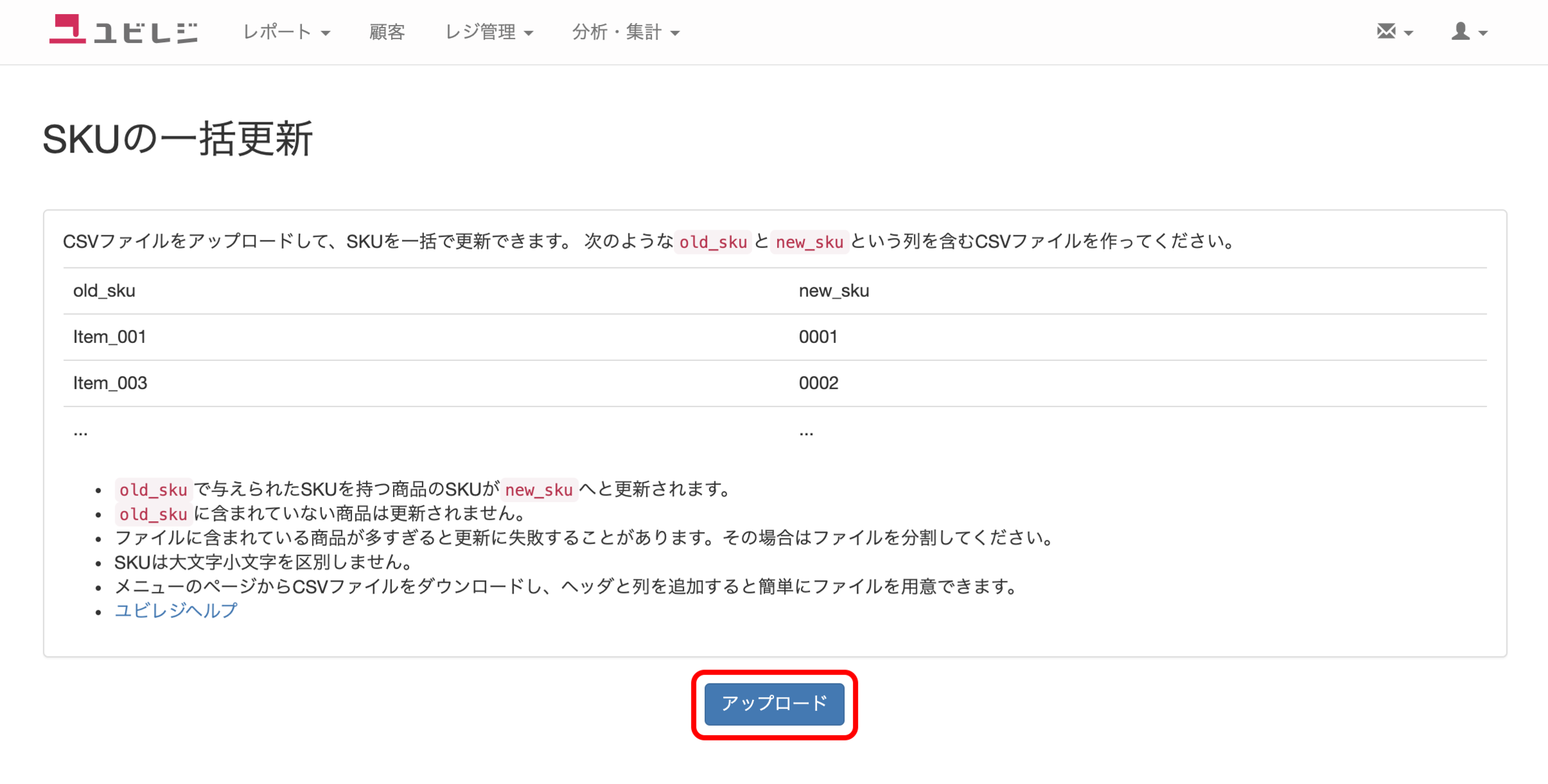
Task: Click the old_sku code tag in intro sentence
Action: (713, 242)
